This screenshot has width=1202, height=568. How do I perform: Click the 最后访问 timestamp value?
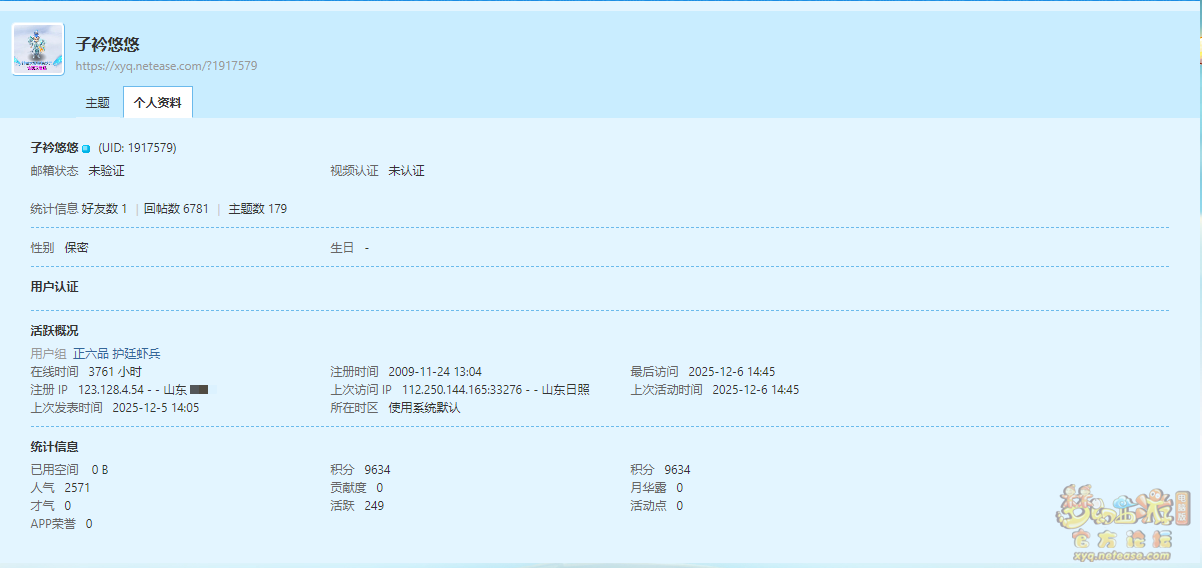pos(731,372)
